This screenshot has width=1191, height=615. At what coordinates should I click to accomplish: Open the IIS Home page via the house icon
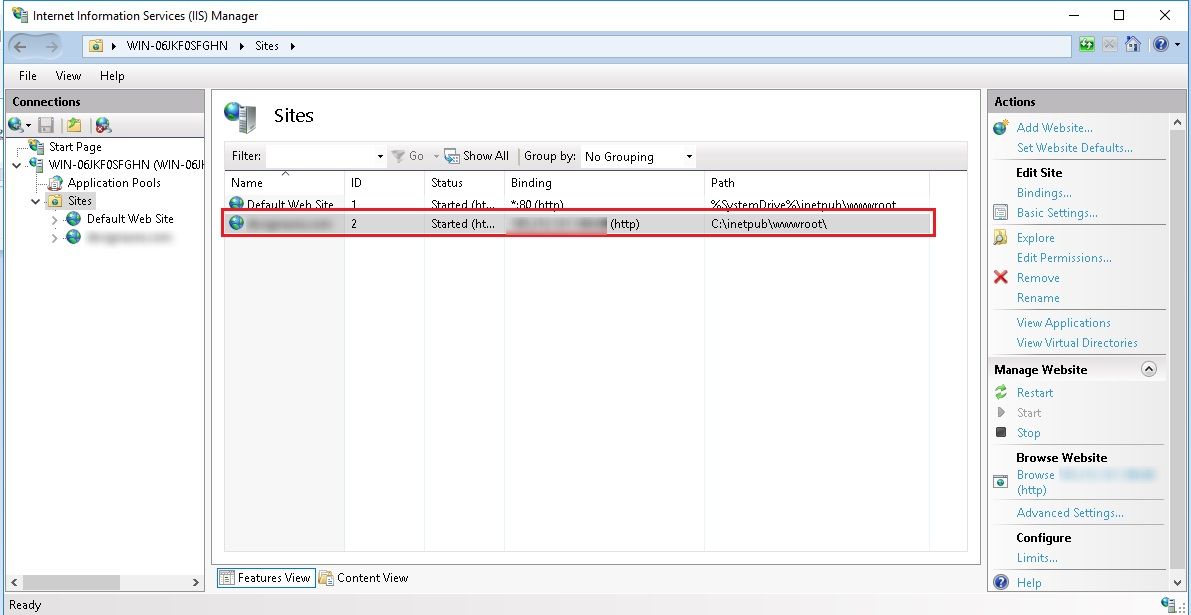[1133, 44]
